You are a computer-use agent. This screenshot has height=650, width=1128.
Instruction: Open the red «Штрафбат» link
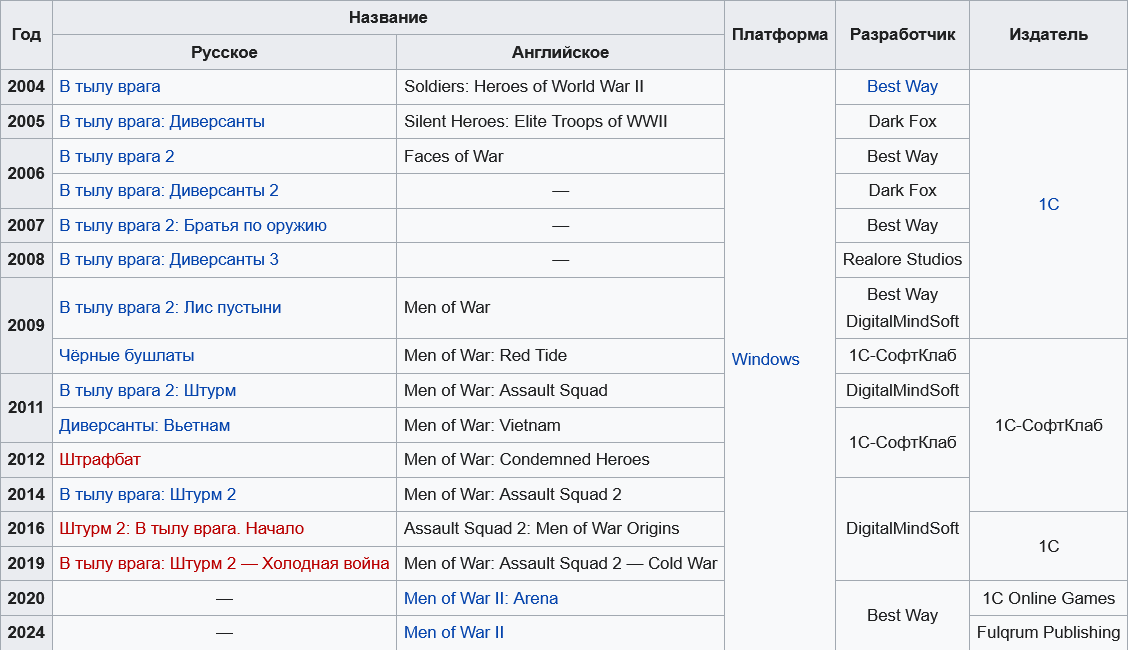pos(100,460)
